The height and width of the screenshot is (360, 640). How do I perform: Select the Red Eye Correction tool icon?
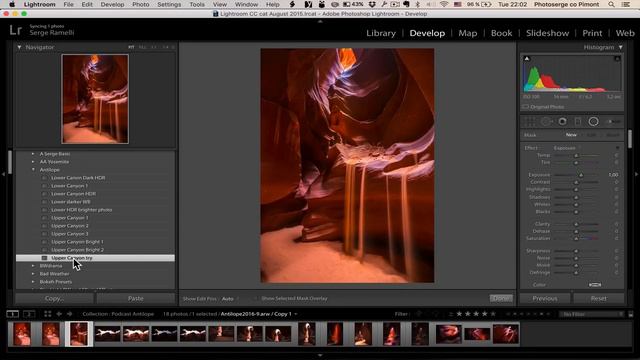(x=562, y=122)
